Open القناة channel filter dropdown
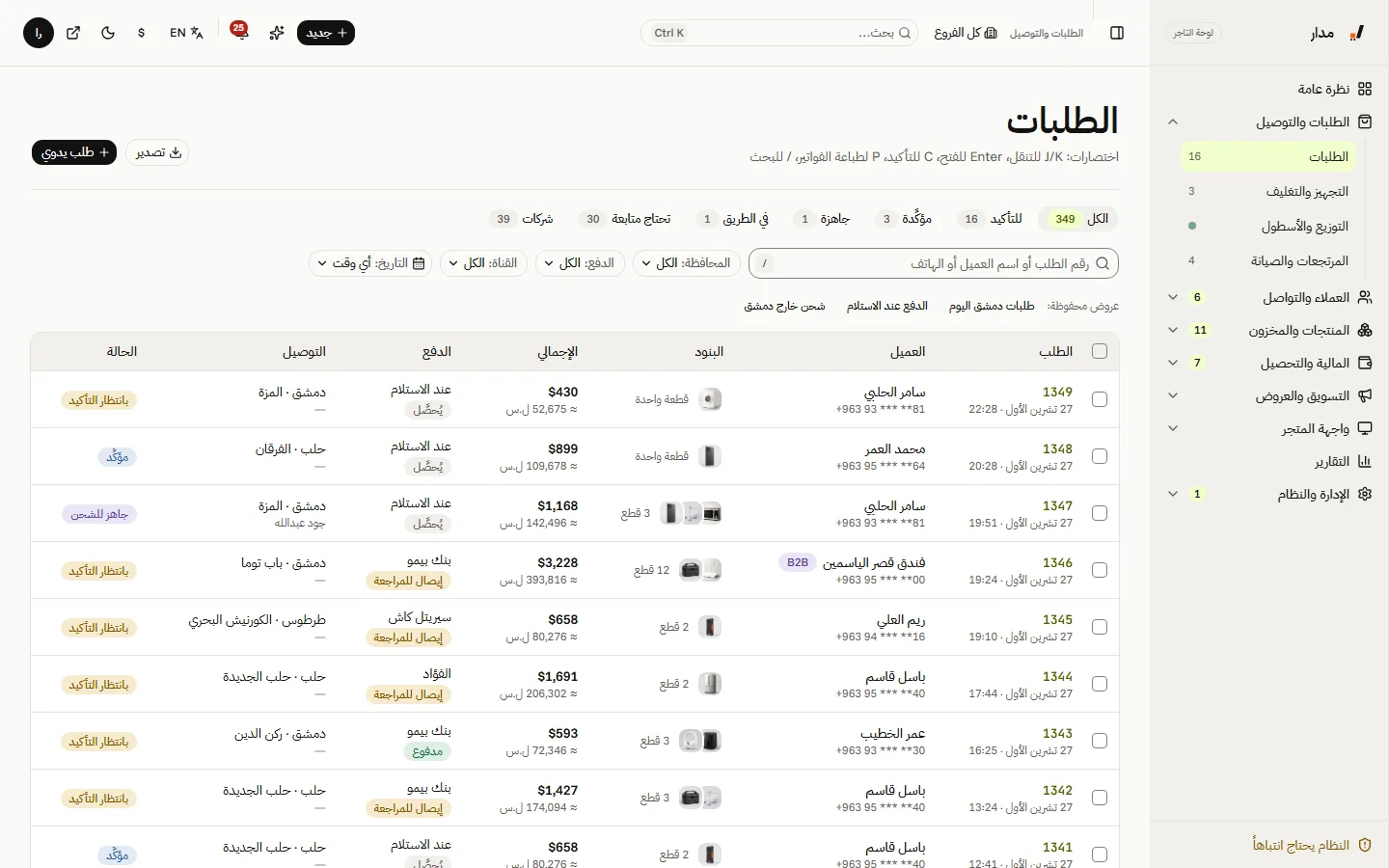Image resolution: width=1389 pixels, height=868 pixels. [483, 263]
